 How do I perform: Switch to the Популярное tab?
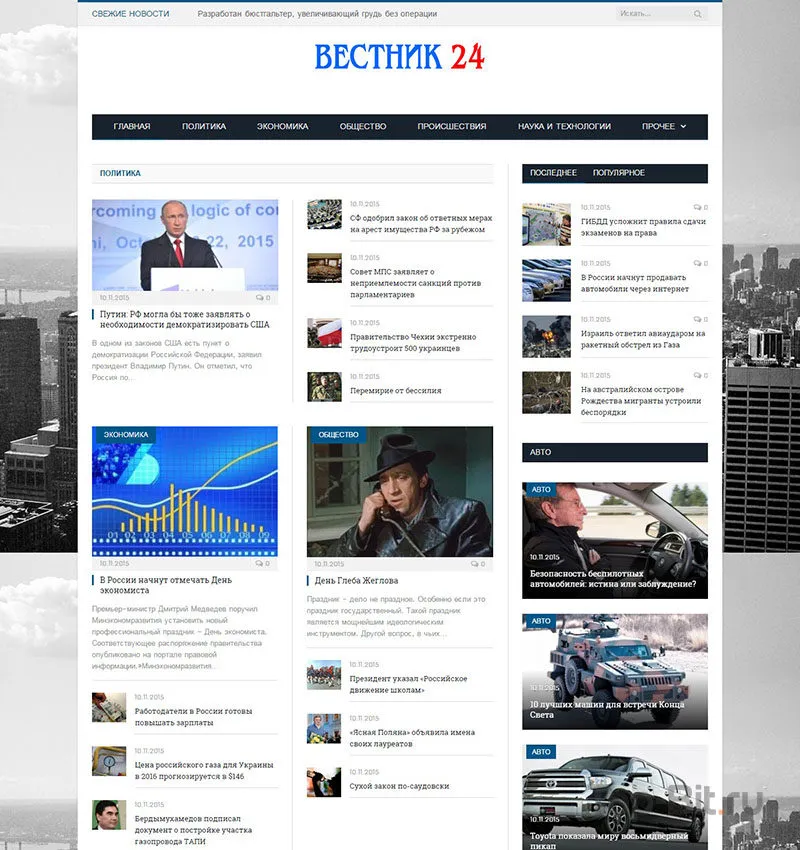(618, 173)
